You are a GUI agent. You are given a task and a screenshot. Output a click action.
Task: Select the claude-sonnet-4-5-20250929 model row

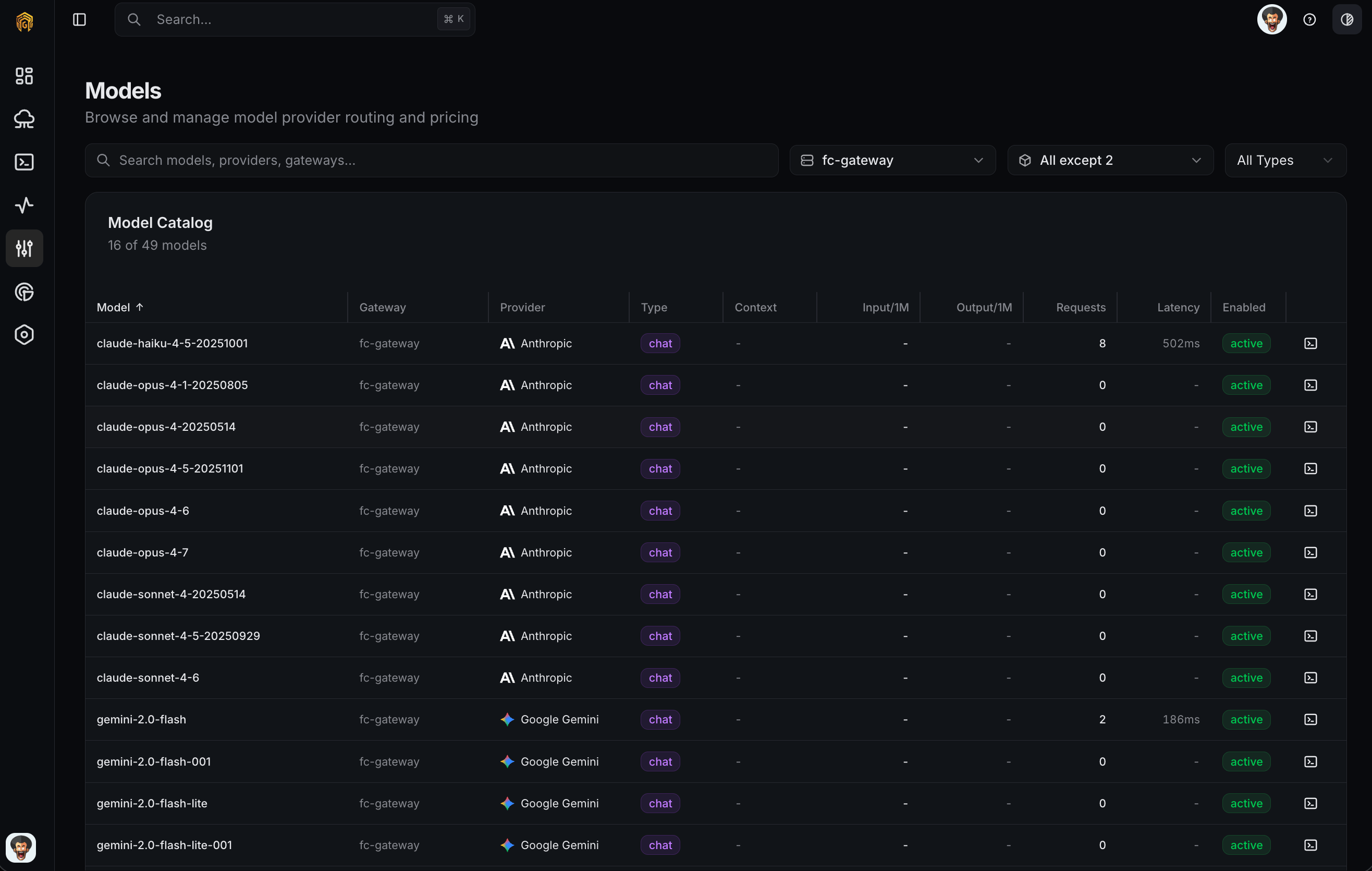[716, 636]
